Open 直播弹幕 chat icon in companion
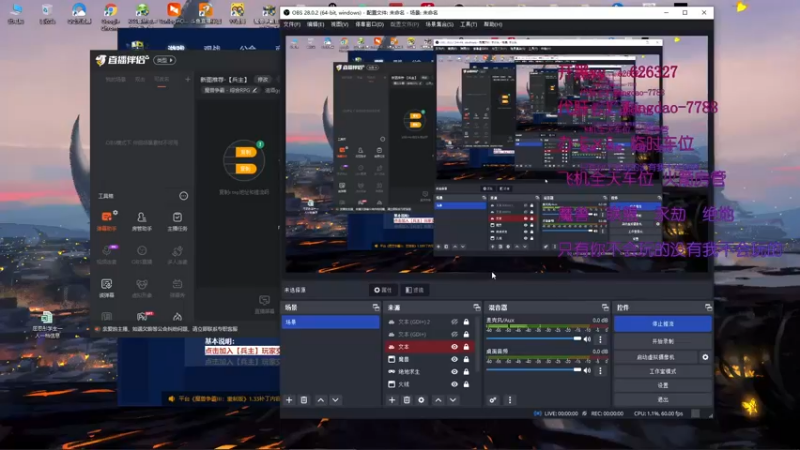 (x=264, y=304)
